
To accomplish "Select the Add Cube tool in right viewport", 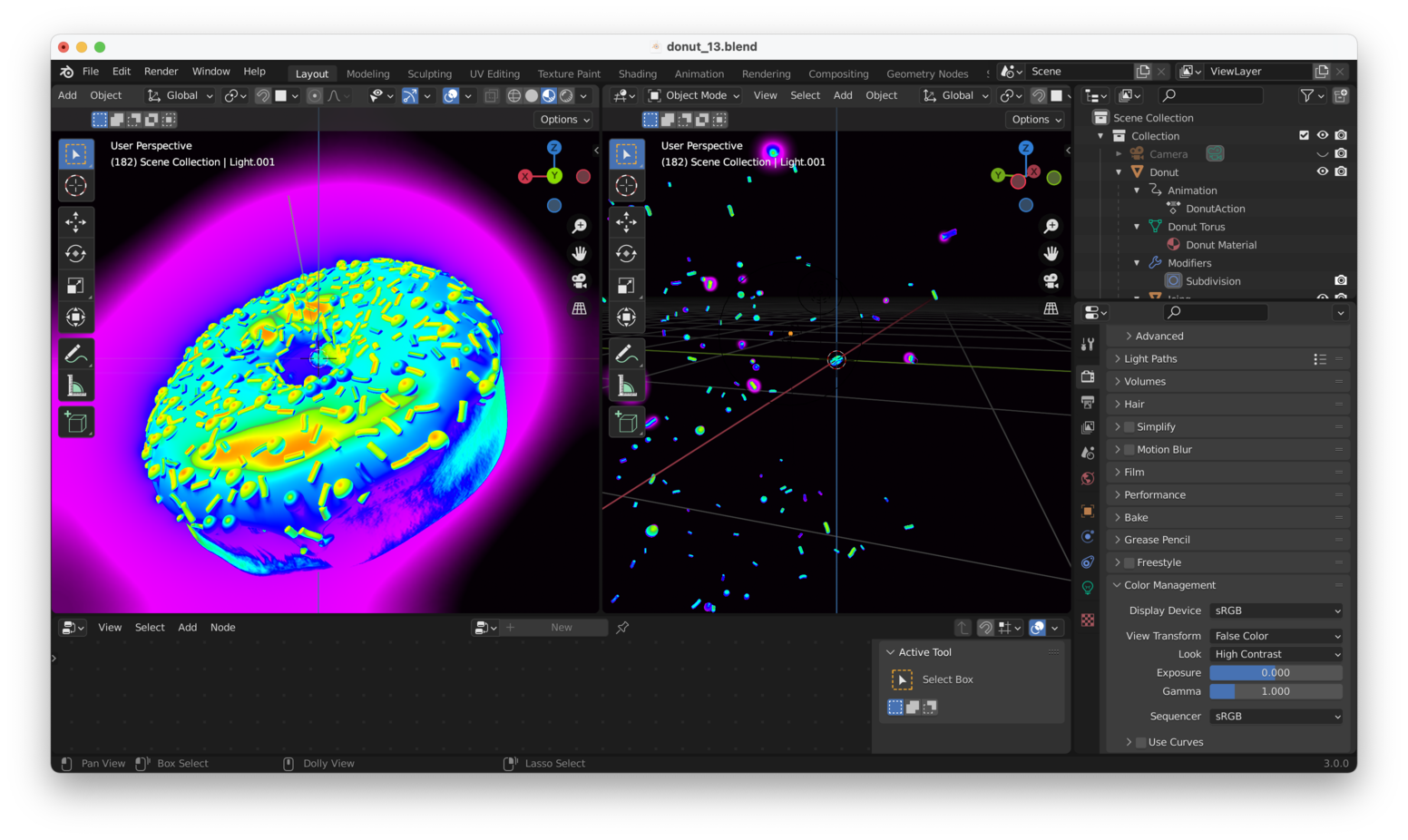I will click(x=626, y=423).
